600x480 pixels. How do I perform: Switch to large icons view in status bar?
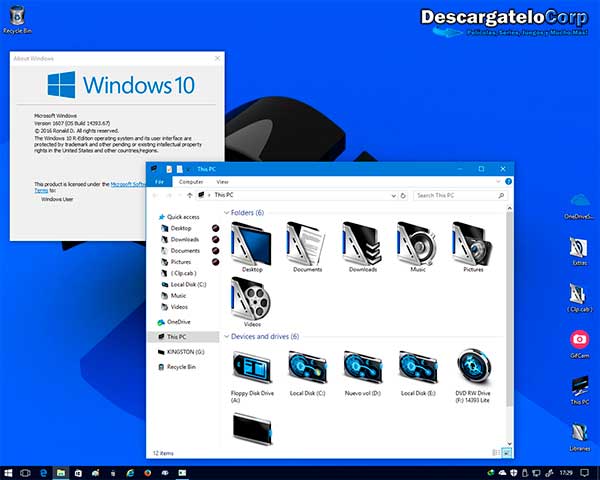(506, 453)
